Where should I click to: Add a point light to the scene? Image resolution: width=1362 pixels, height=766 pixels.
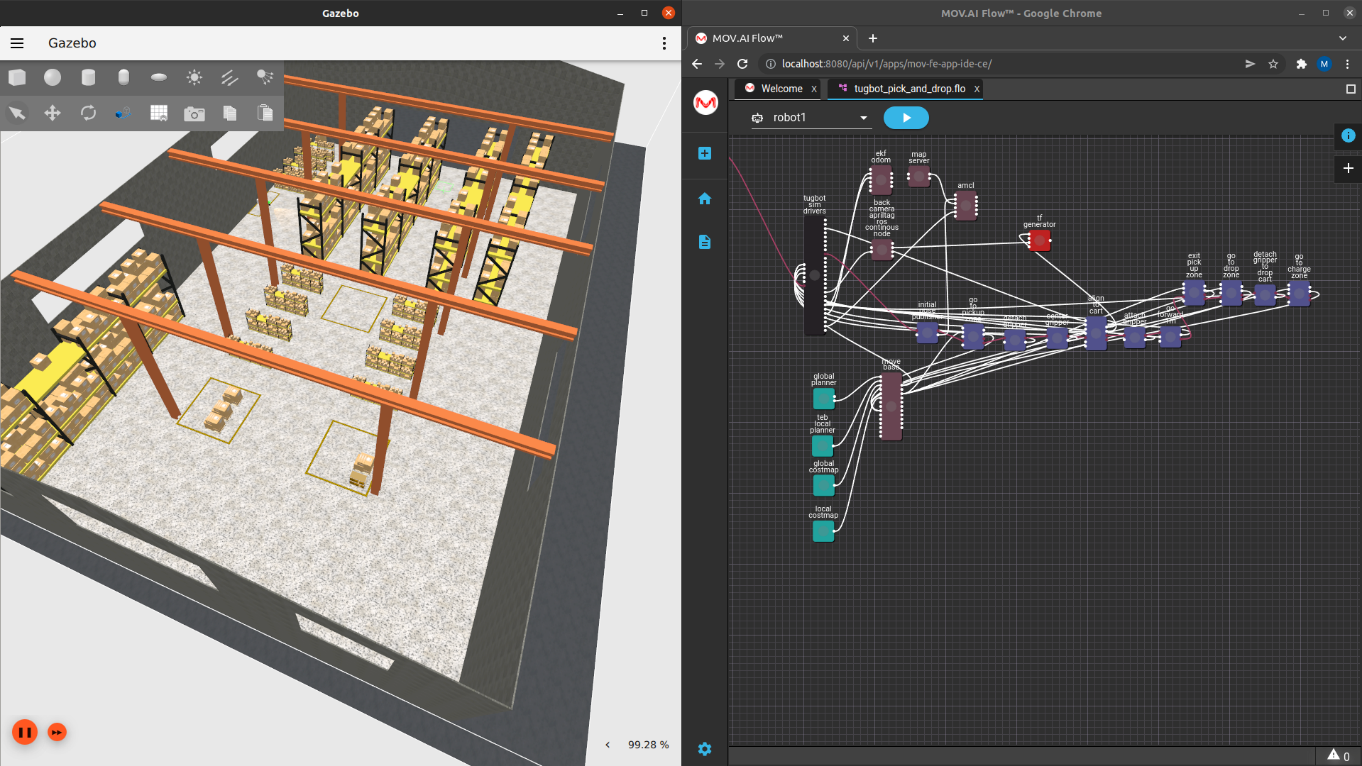[x=194, y=78]
